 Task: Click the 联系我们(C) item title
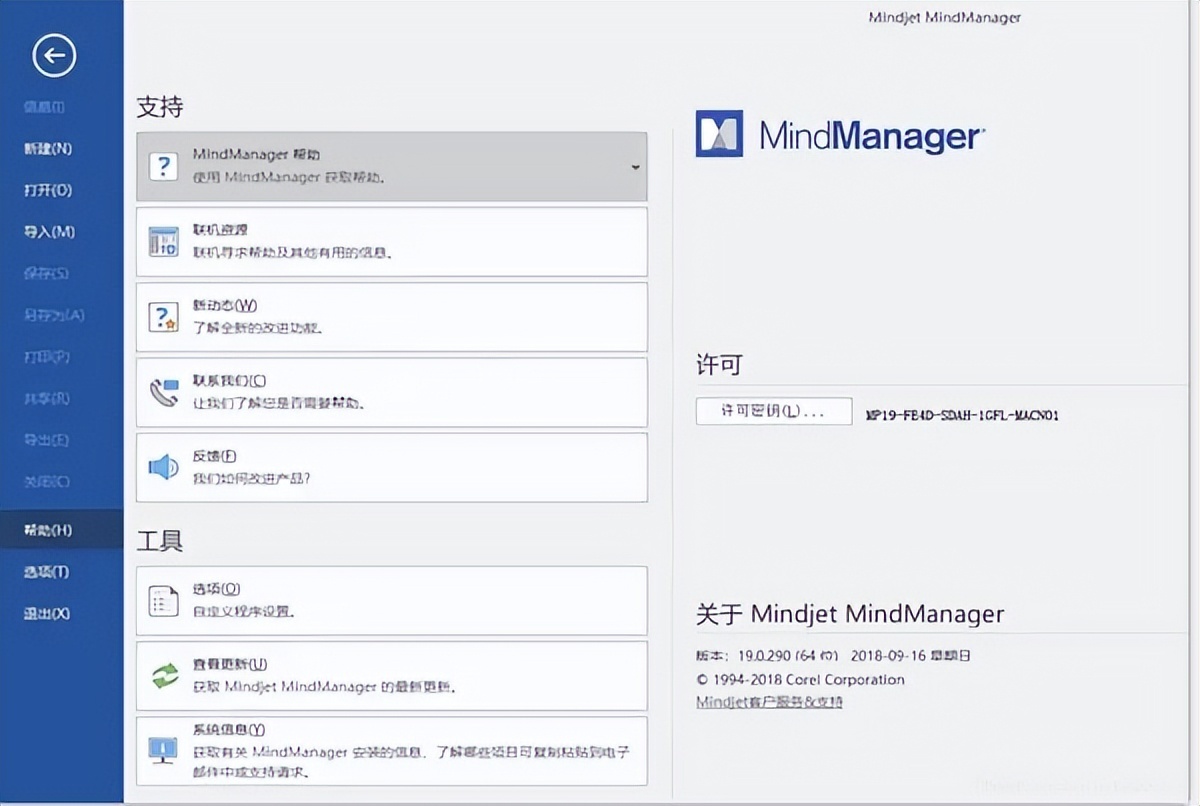click(230, 381)
